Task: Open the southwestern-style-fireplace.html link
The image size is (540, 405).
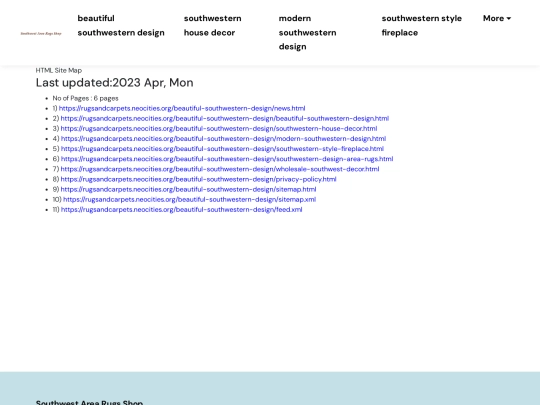Action: click(x=222, y=149)
